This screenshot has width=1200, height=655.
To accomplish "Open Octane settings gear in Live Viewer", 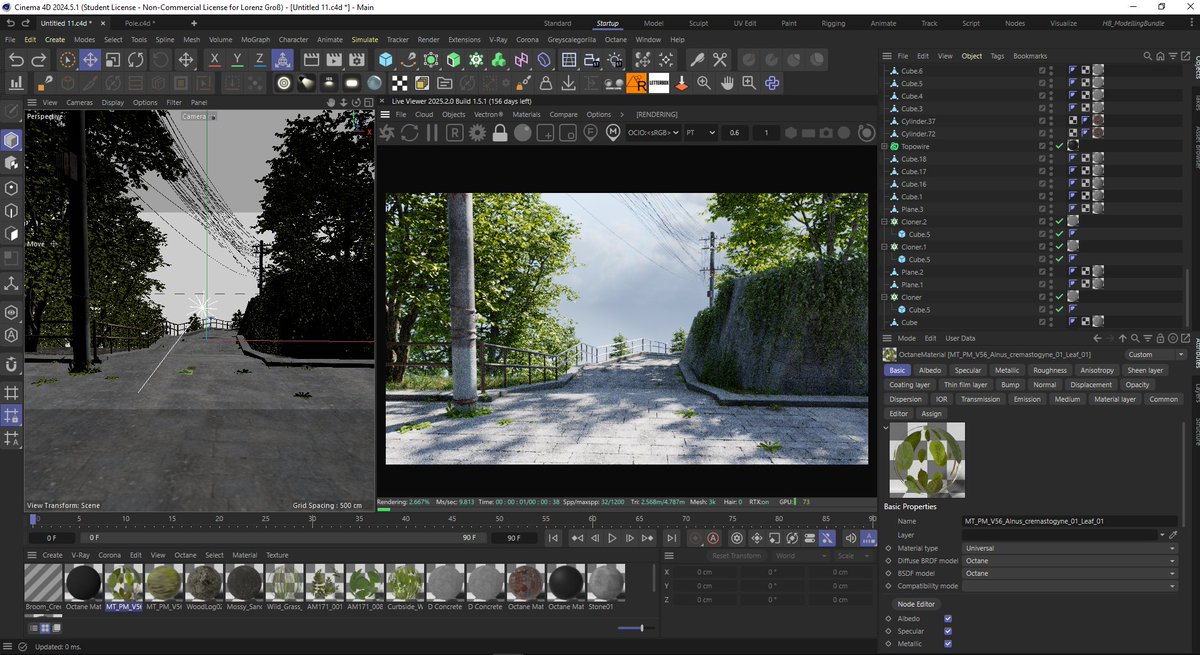I will (477, 132).
